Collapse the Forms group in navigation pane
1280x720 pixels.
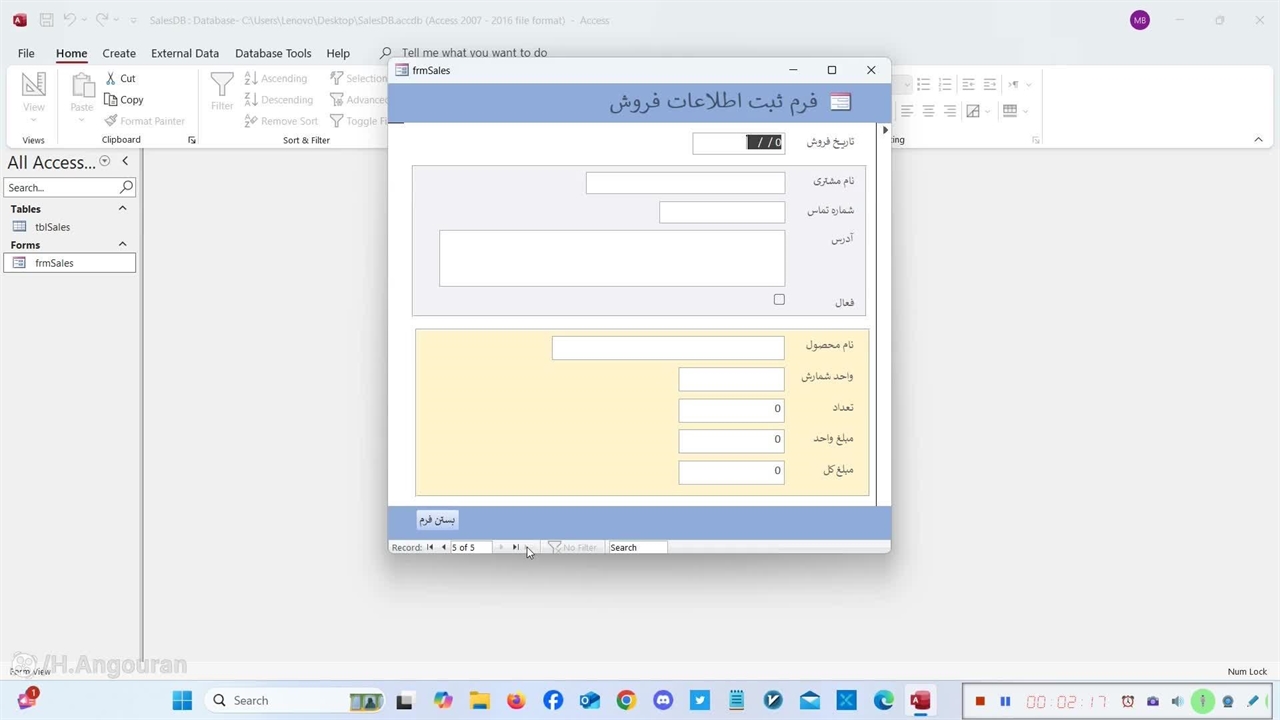coord(123,245)
